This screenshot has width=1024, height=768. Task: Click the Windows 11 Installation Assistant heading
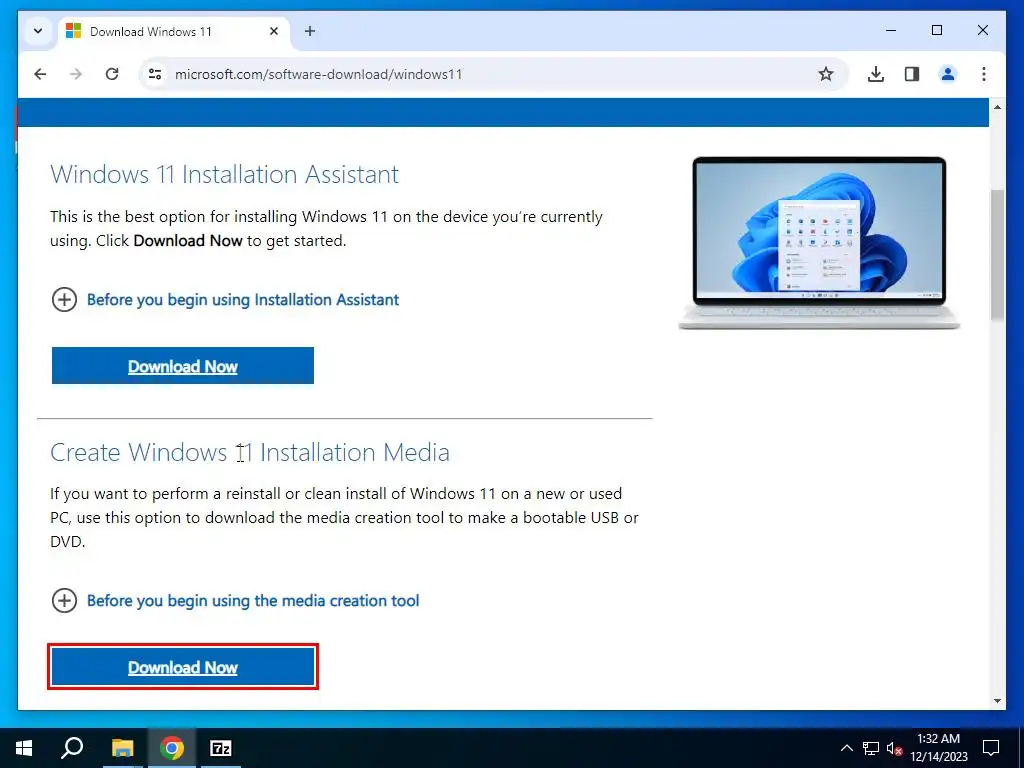point(225,174)
